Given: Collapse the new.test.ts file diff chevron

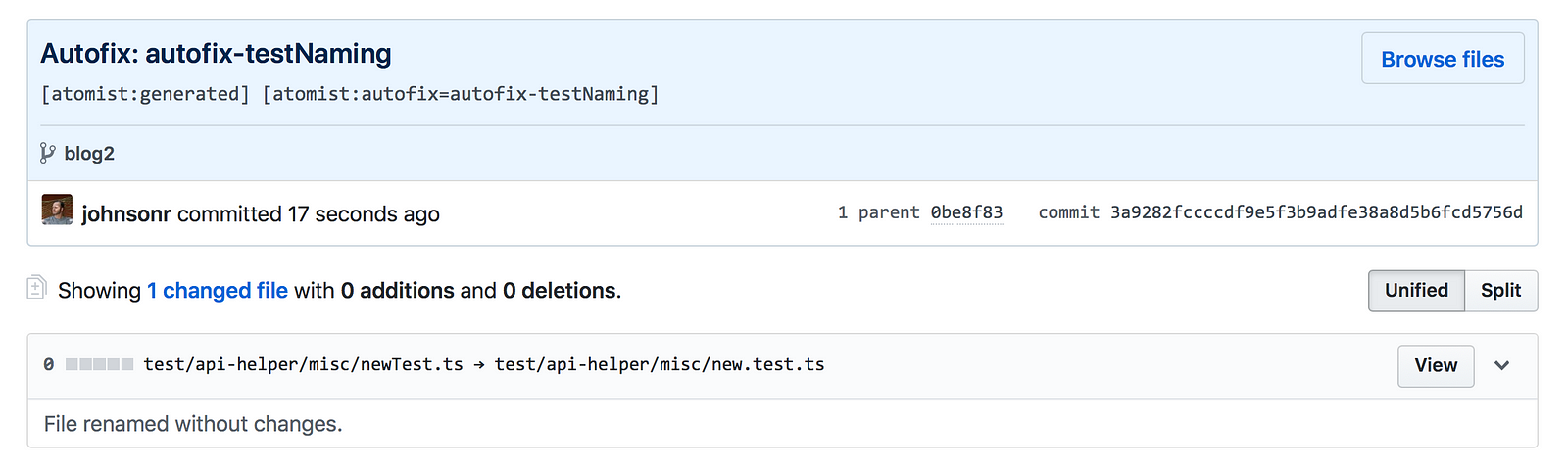Looking at the screenshot, I should tap(1501, 365).
